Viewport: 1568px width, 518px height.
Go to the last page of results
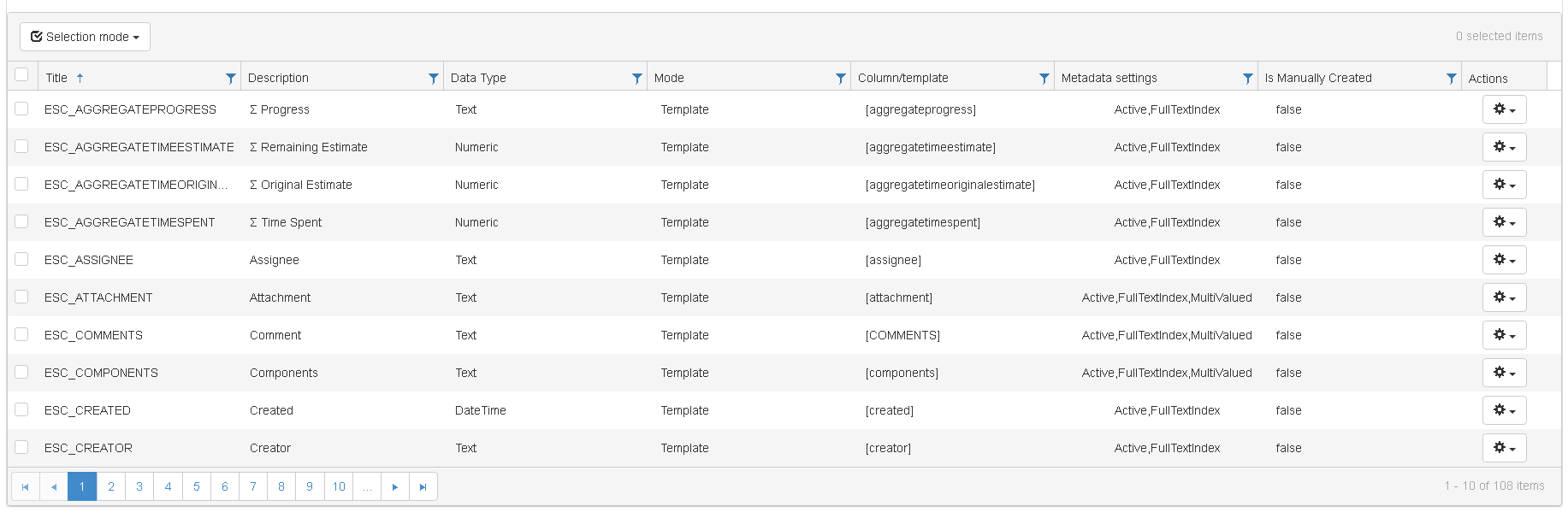pyautogui.click(x=423, y=487)
